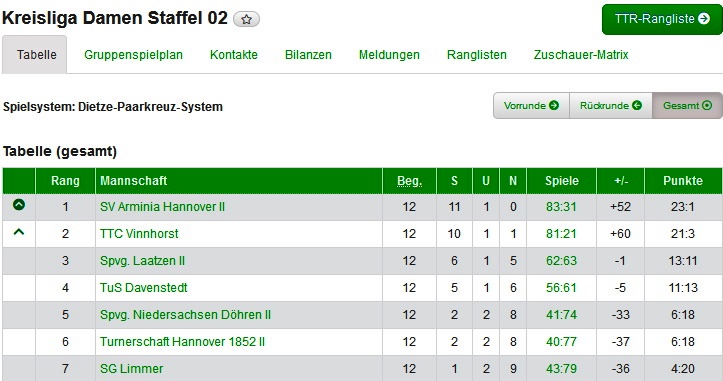Click the 43:79 Spiele link for SG Limmer

pyautogui.click(x=561, y=369)
